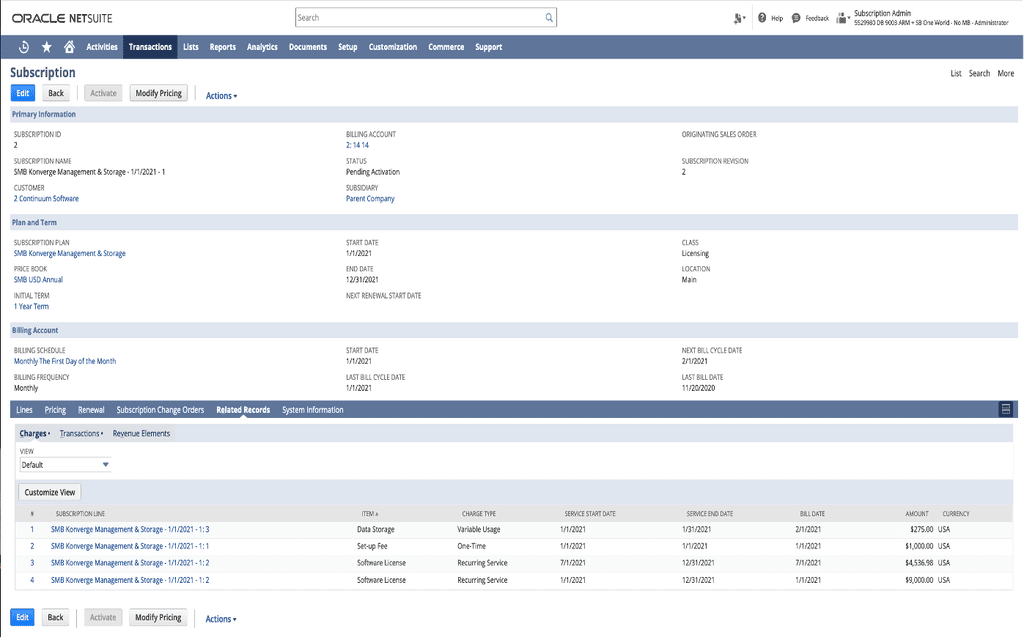Click the bottom Modify Pricing button
This screenshot has width=1024, height=638.
158,617
